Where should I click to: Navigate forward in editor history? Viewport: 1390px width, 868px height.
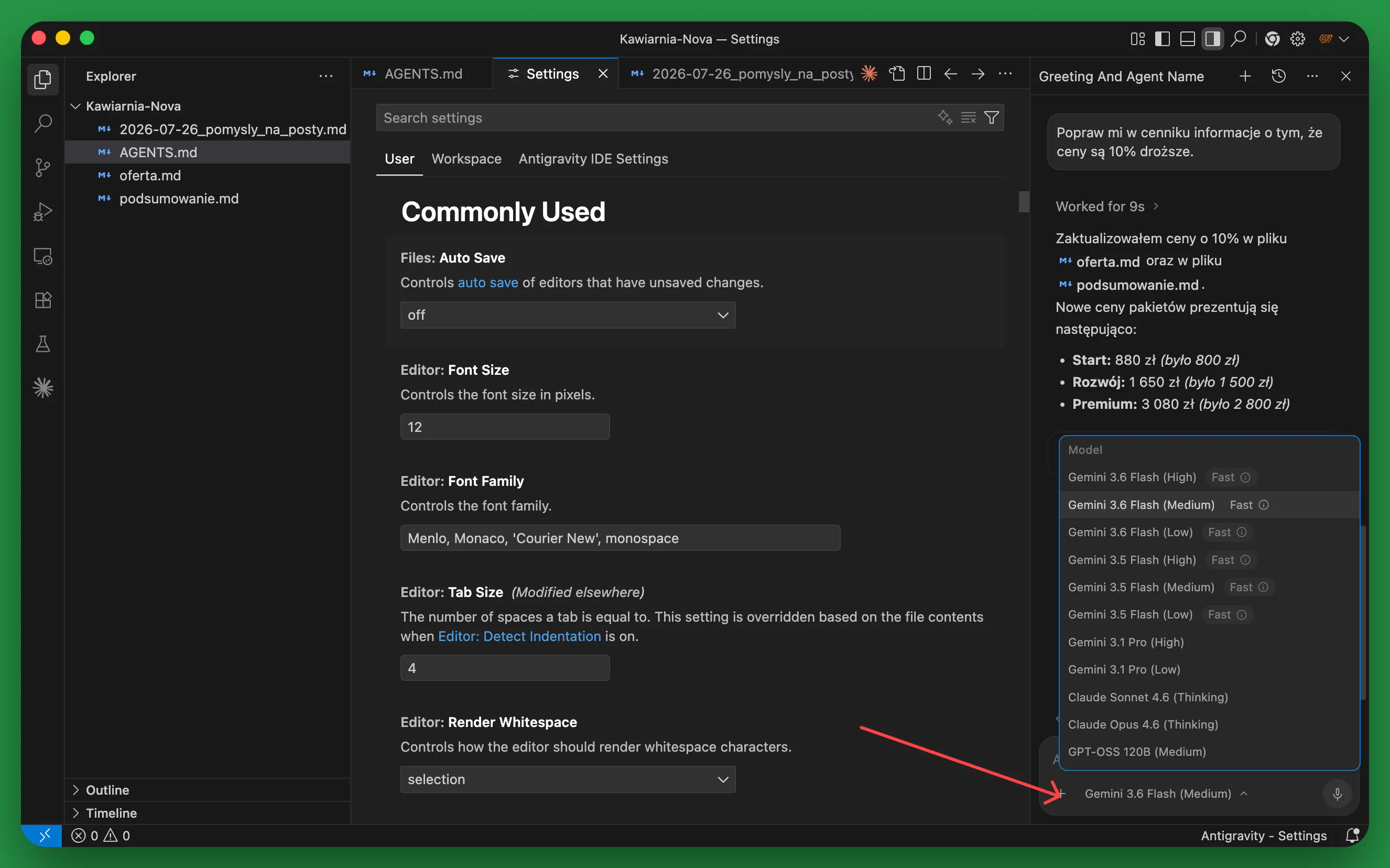click(x=978, y=73)
